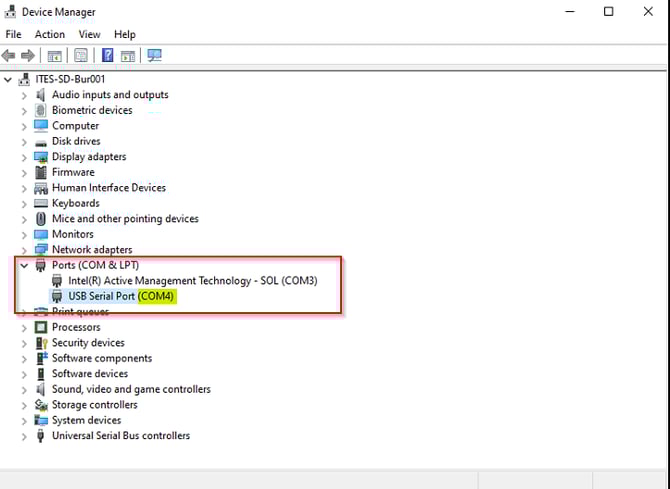The width and height of the screenshot is (670, 489).
Task: Expand Audio inputs and outputs
Action: (x=24, y=95)
